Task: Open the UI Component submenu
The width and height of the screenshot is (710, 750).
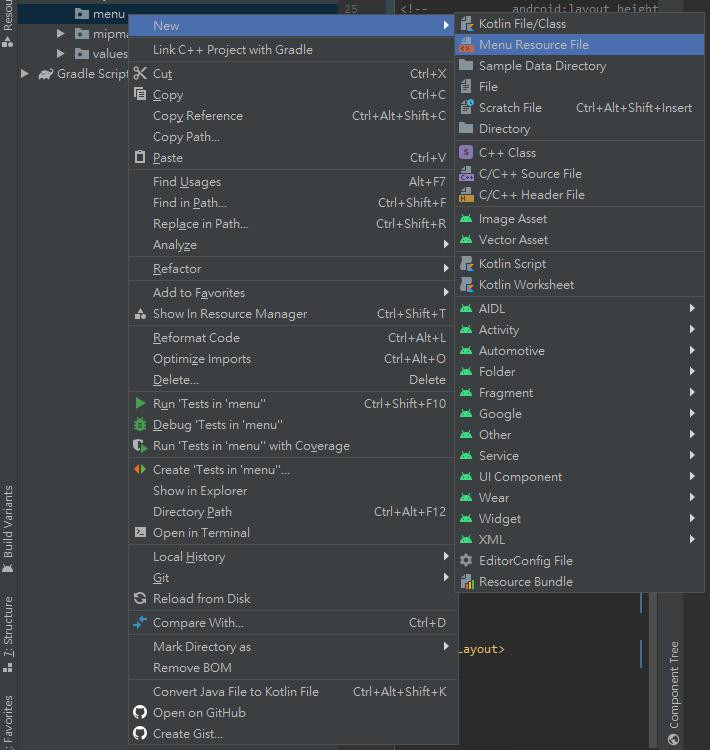Action: (579, 477)
